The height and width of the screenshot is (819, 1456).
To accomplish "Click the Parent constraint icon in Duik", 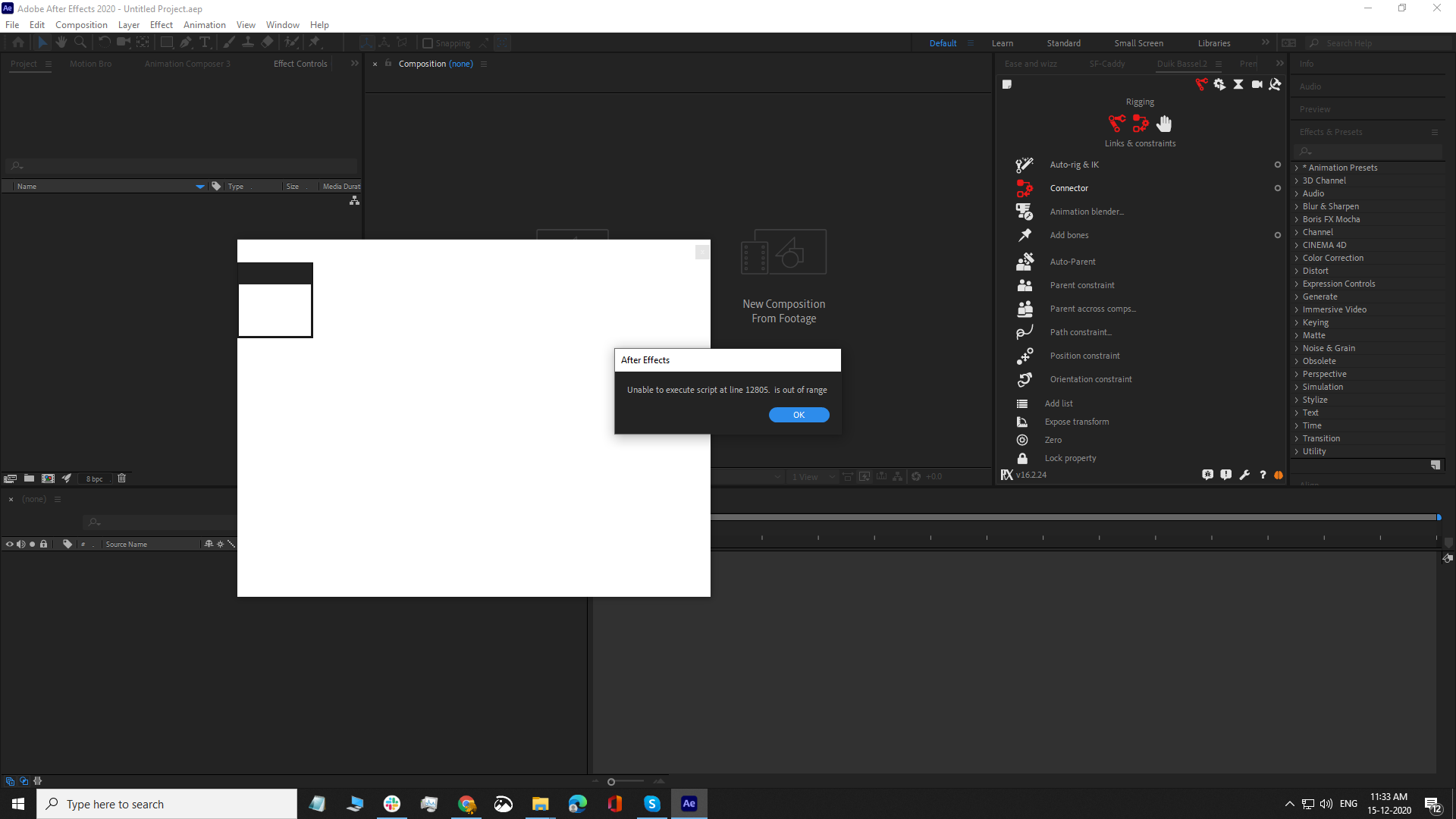I will (1025, 285).
